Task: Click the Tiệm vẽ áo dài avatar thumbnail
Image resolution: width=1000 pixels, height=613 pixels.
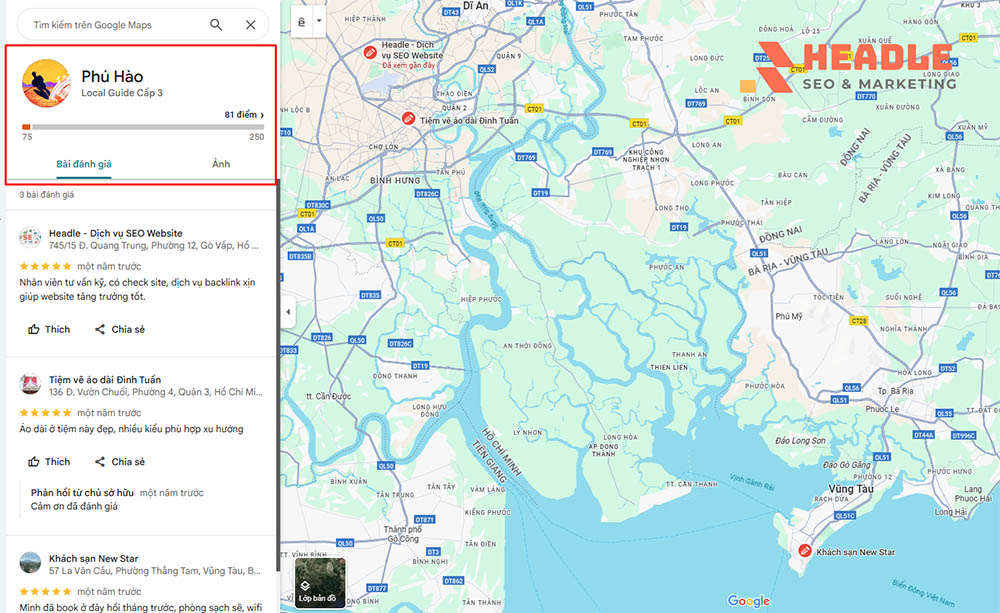Action: click(x=30, y=383)
